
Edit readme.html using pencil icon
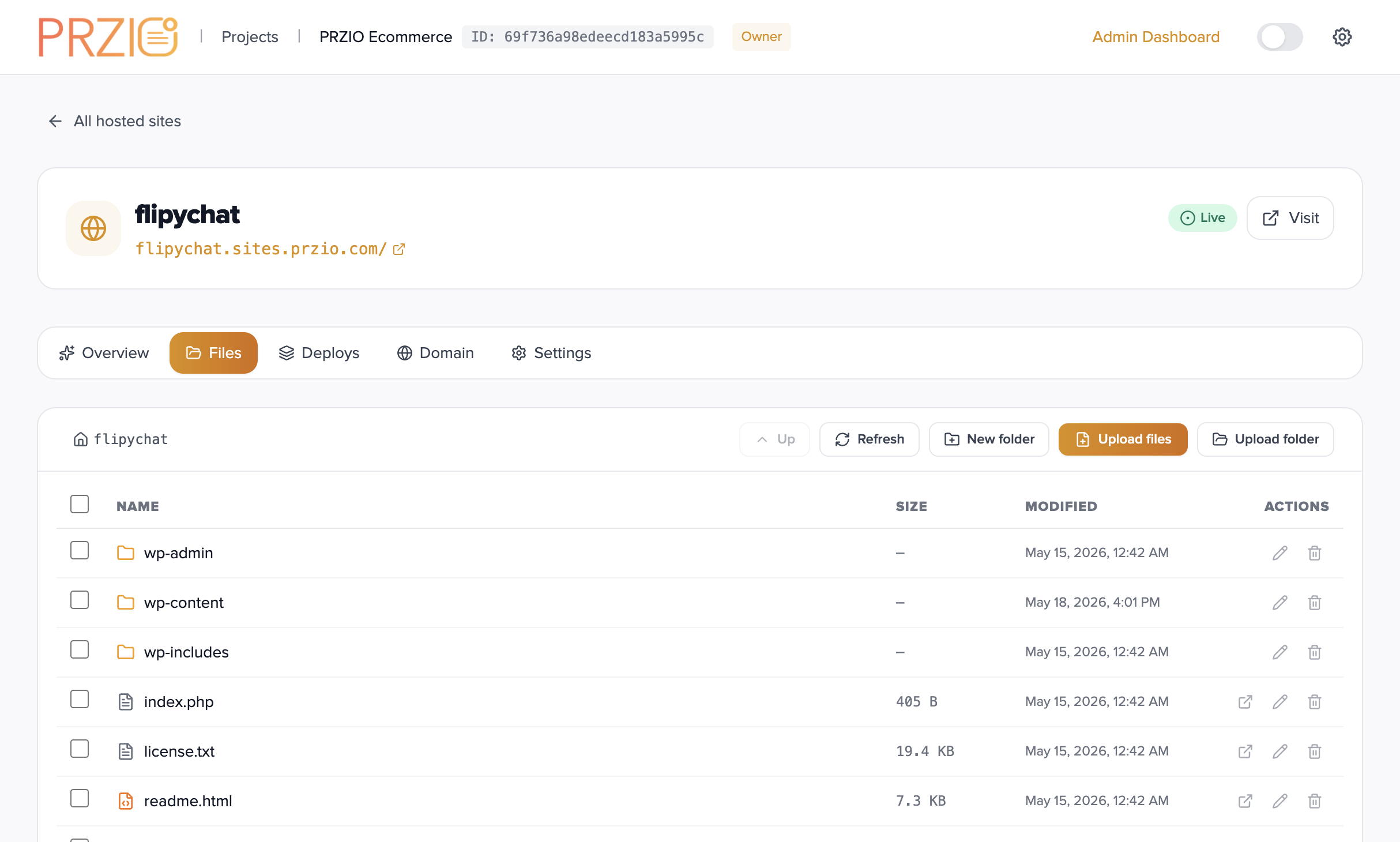[1280, 801]
